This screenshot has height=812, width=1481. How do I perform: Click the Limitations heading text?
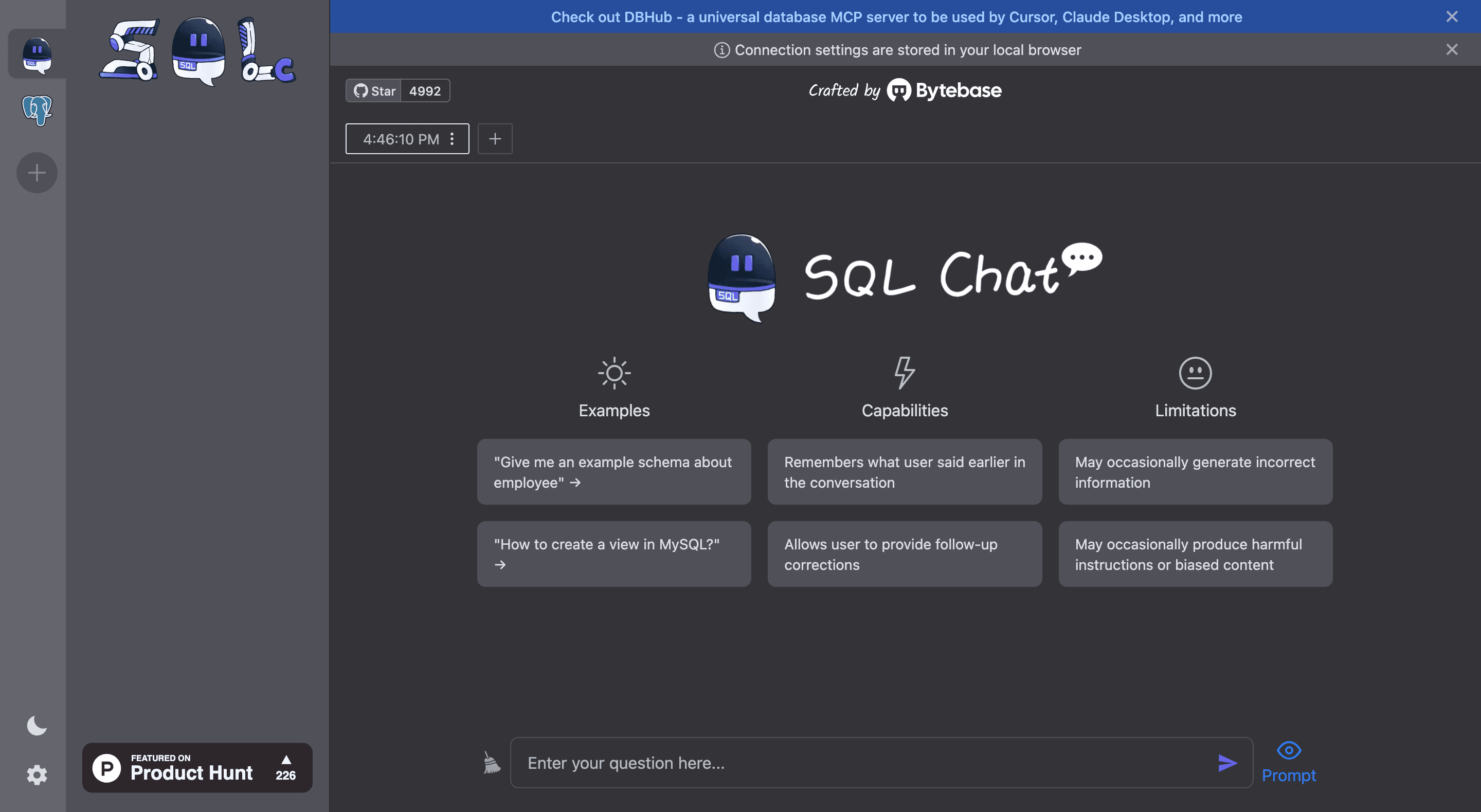pos(1195,410)
